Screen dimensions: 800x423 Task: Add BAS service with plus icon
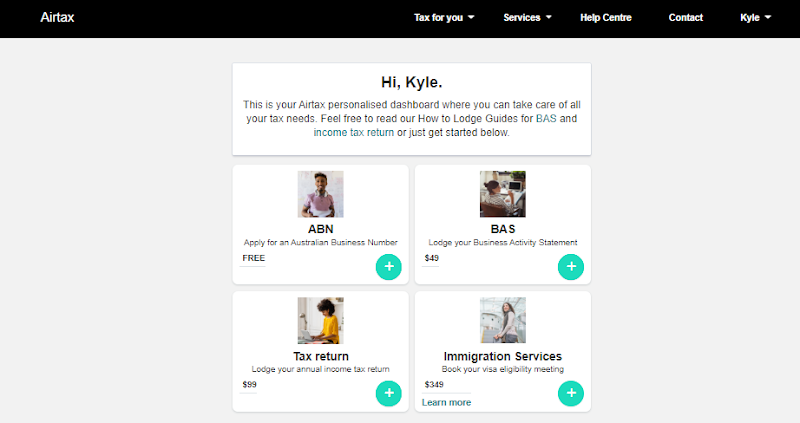pyautogui.click(x=571, y=267)
